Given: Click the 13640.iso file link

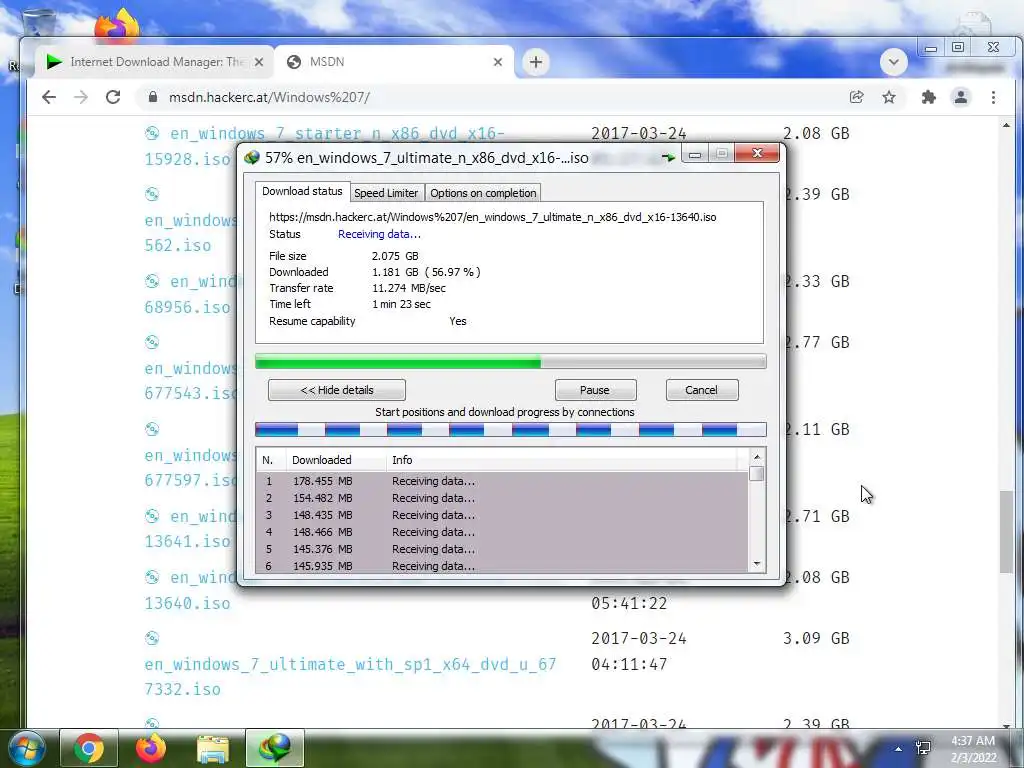Looking at the screenshot, I should [x=187, y=603].
